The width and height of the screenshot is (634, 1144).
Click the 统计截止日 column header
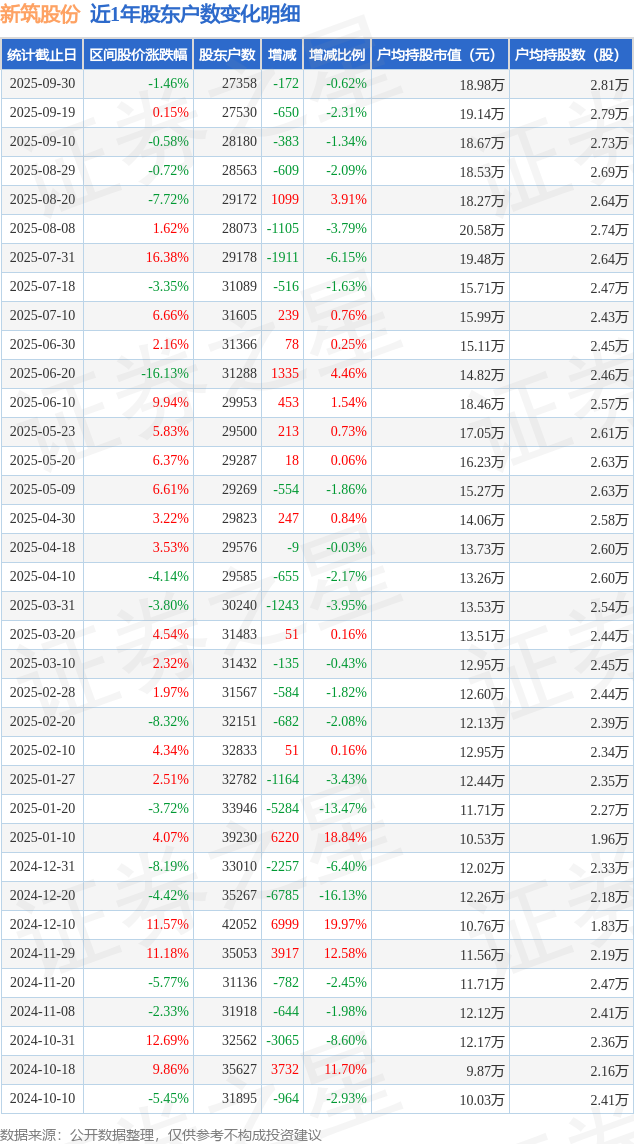click(x=42, y=55)
